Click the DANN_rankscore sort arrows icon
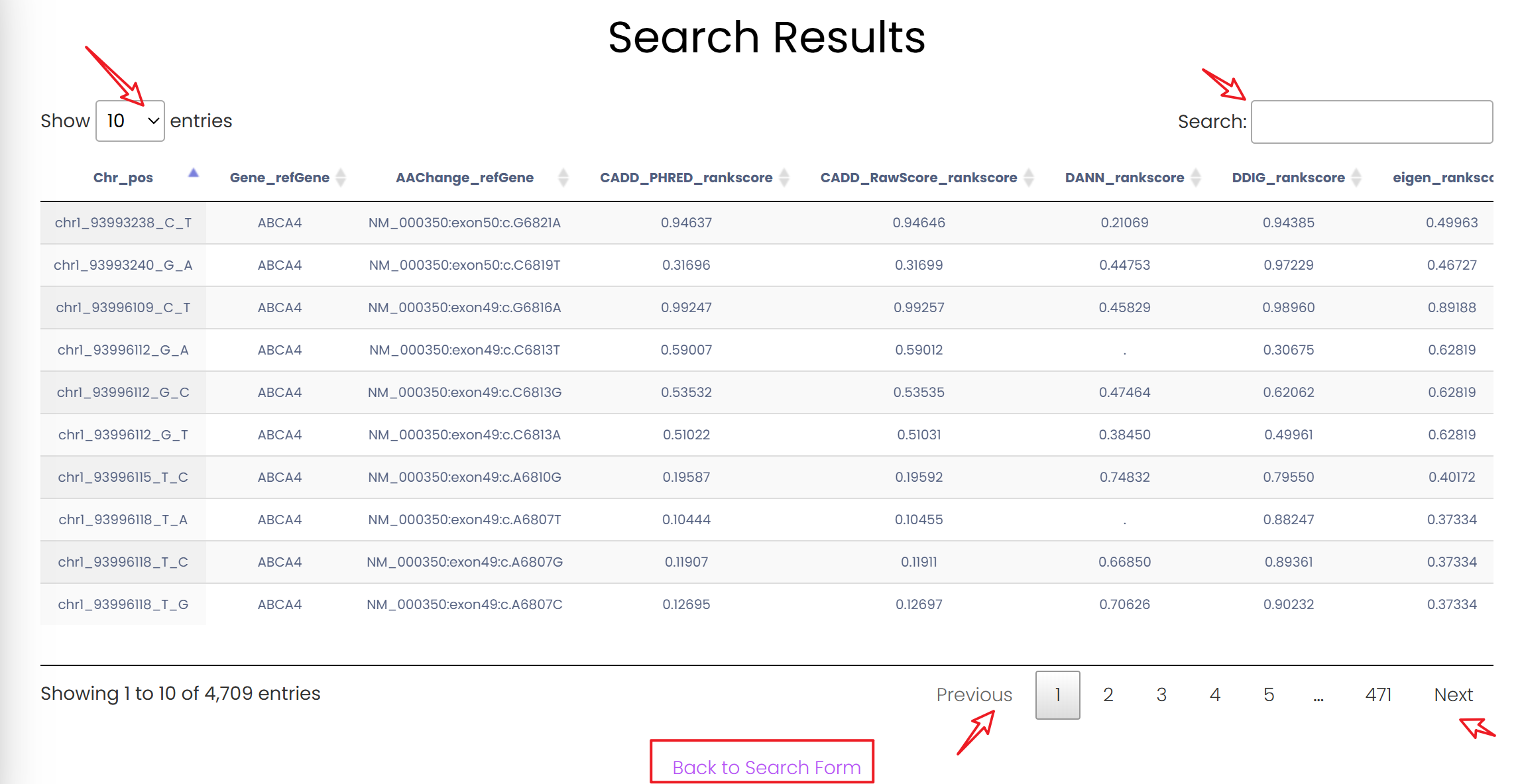The height and width of the screenshot is (784, 1520). 1196,178
